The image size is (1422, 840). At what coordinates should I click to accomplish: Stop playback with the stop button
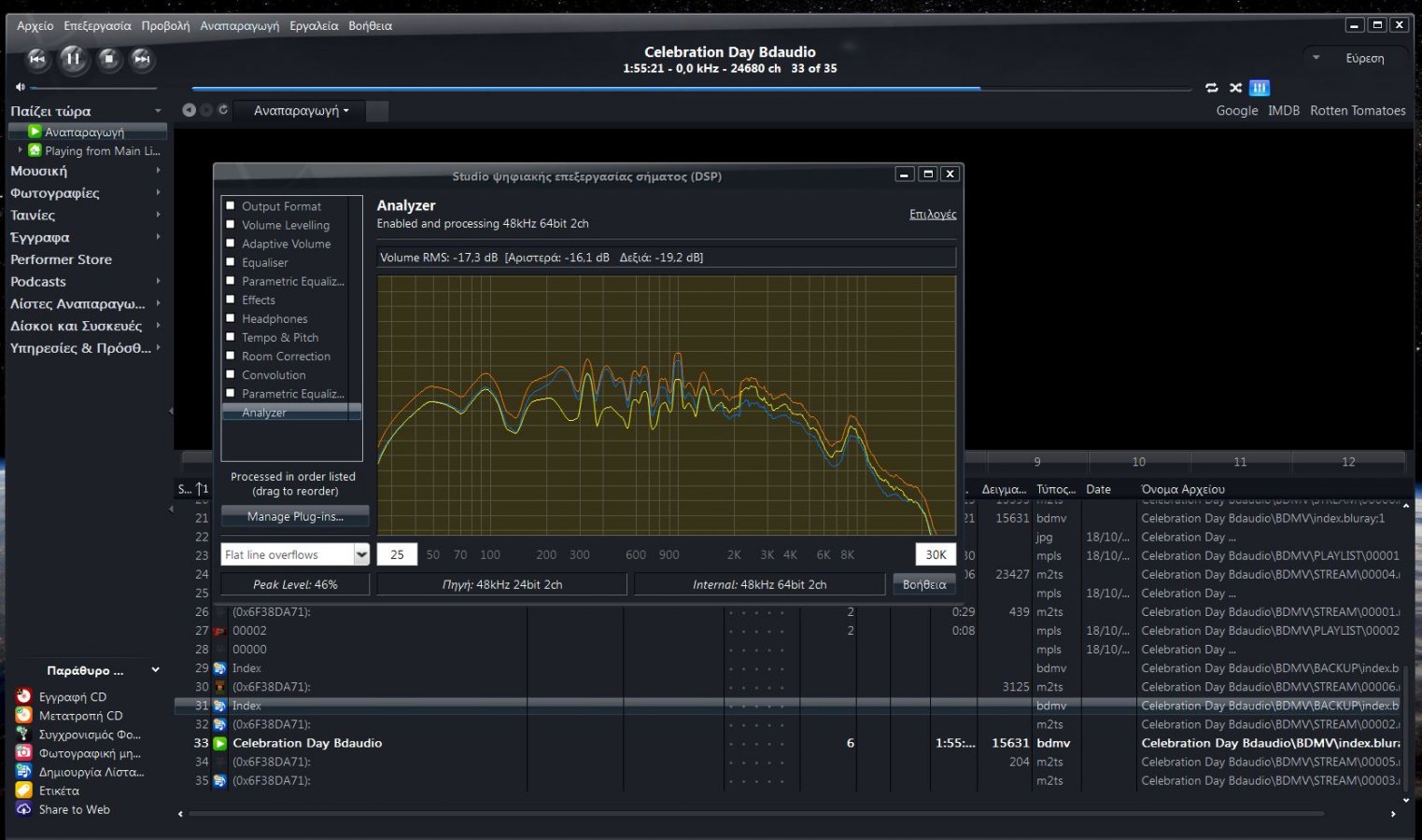tap(108, 59)
